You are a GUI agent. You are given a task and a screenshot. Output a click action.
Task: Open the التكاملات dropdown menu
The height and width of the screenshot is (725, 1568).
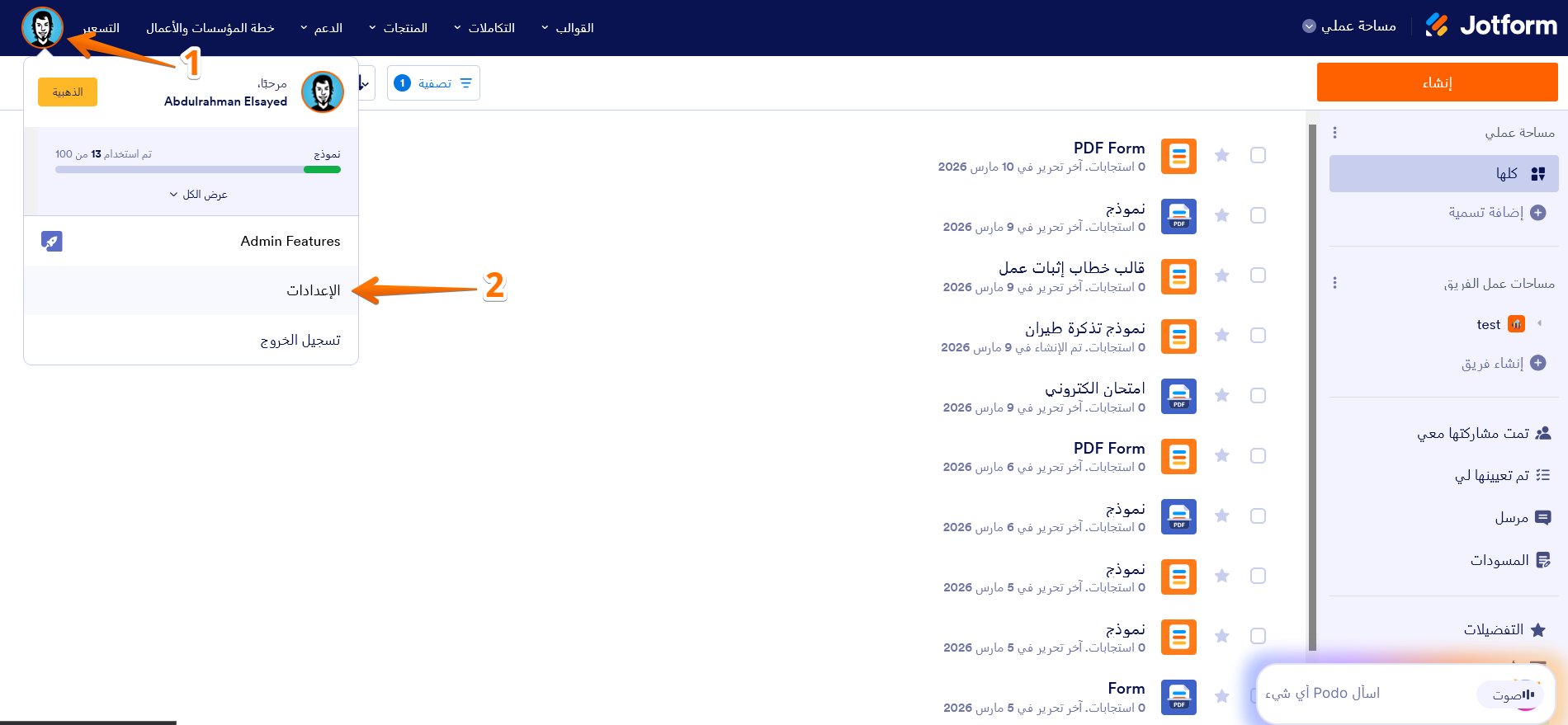tap(484, 28)
